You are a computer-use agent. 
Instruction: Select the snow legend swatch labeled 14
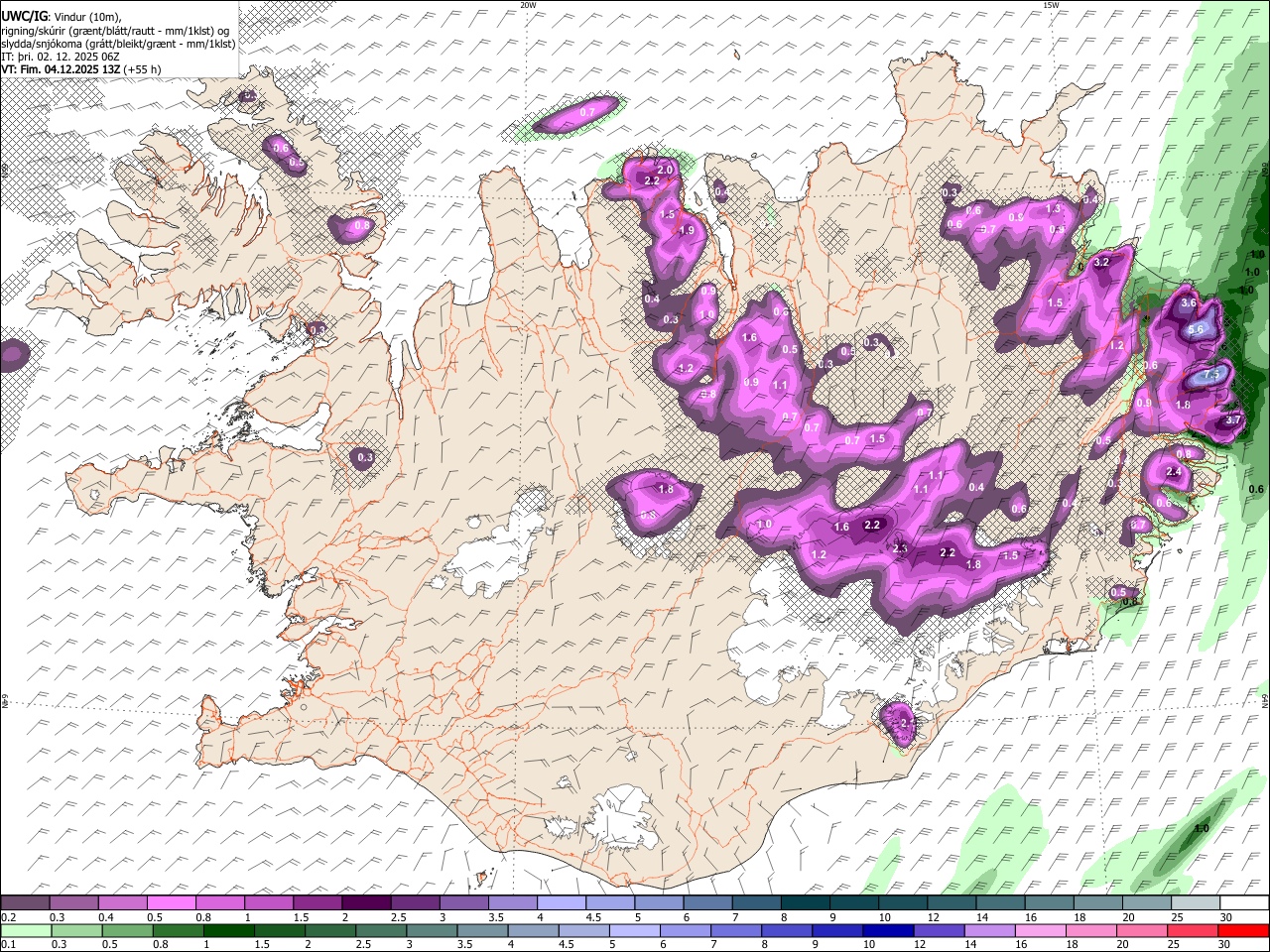998,902
